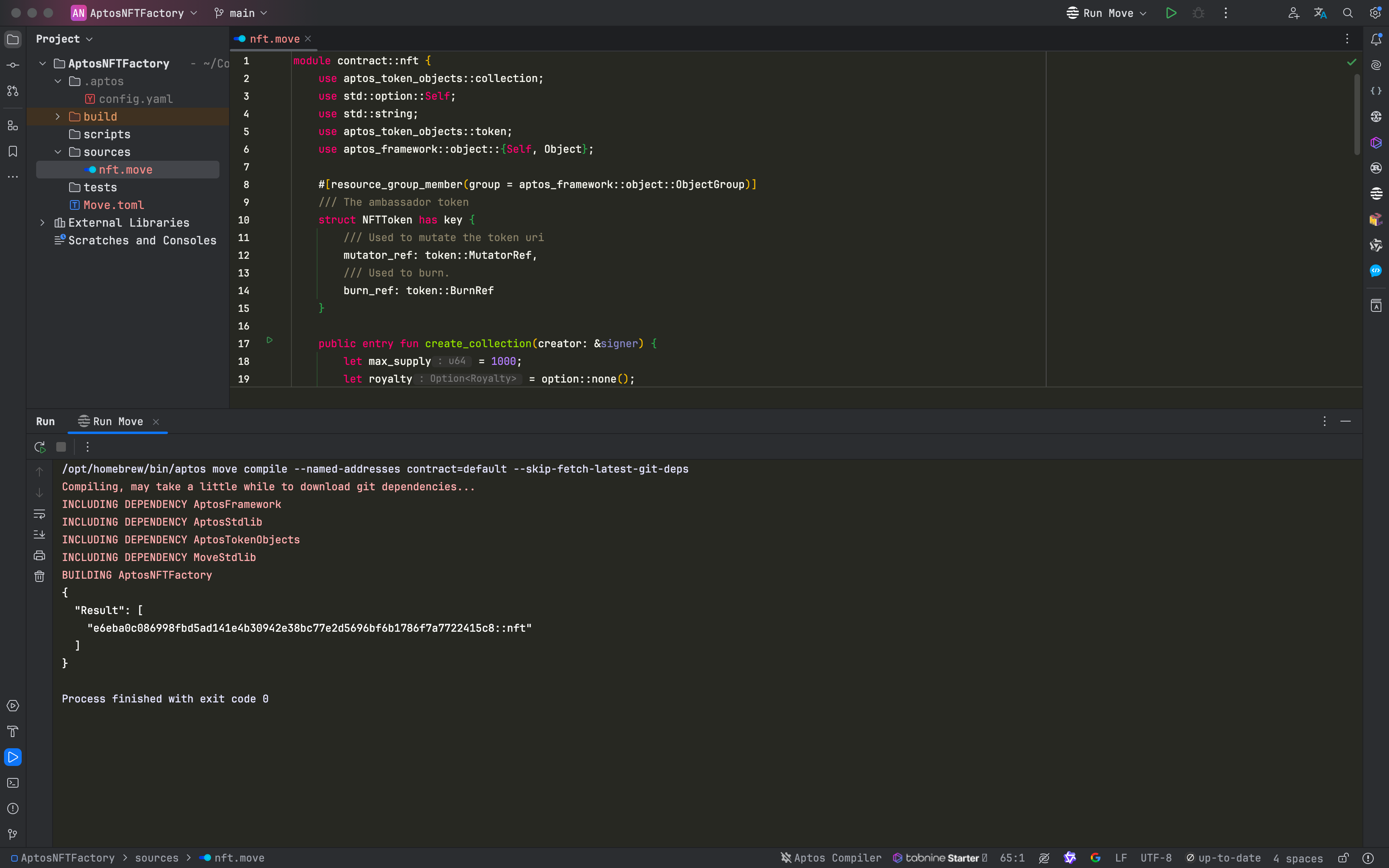1389x868 pixels.
Task: Open the Problems tool window icon
Action: pos(12,809)
